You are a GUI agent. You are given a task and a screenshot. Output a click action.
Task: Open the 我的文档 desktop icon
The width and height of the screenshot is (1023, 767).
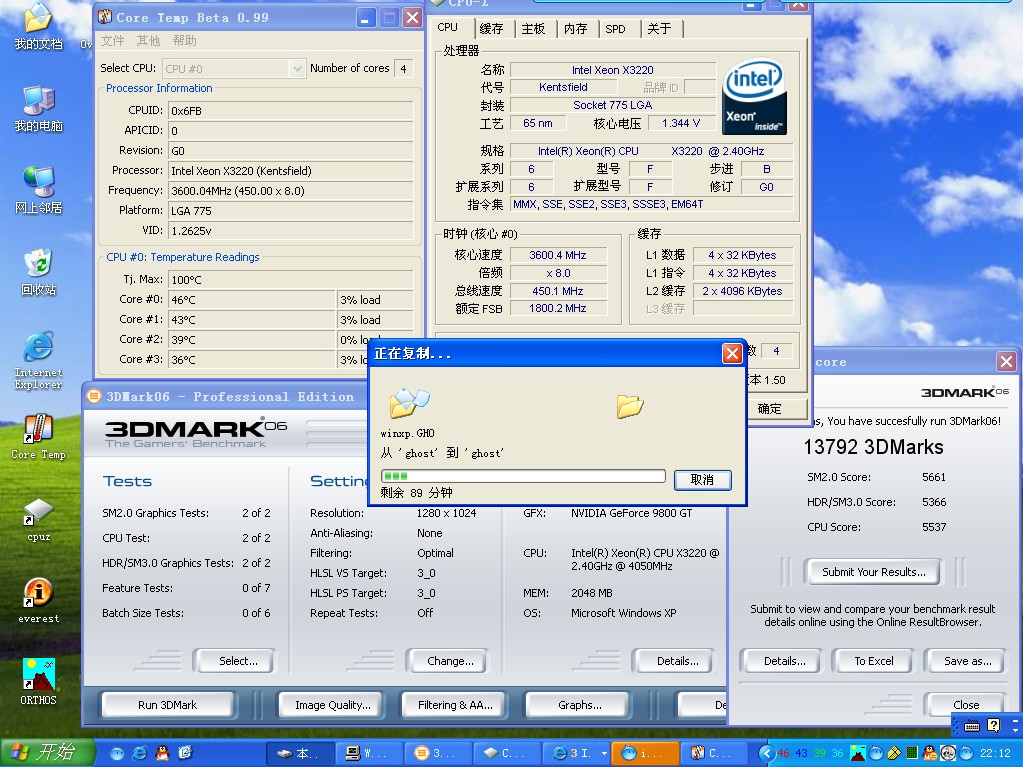[x=38, y=26]
